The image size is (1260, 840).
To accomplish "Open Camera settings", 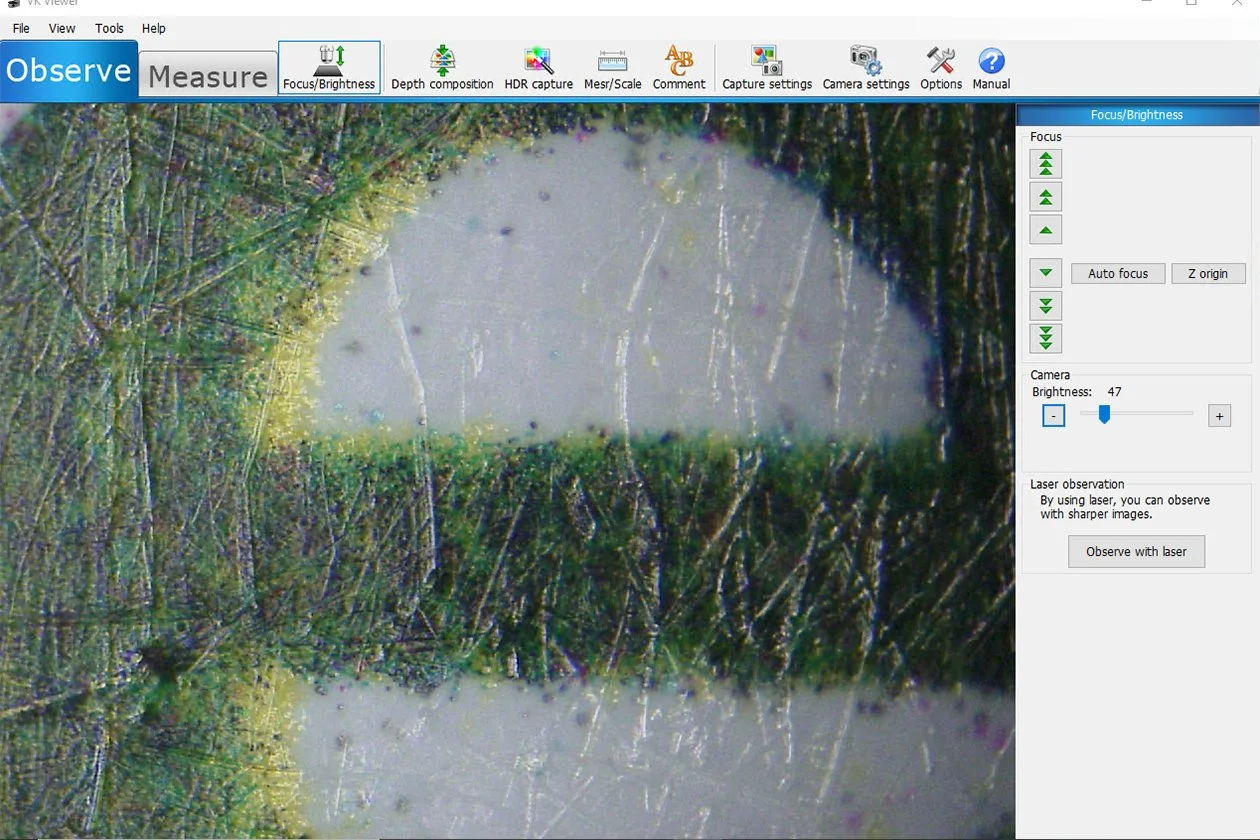I will pos(866,68).
